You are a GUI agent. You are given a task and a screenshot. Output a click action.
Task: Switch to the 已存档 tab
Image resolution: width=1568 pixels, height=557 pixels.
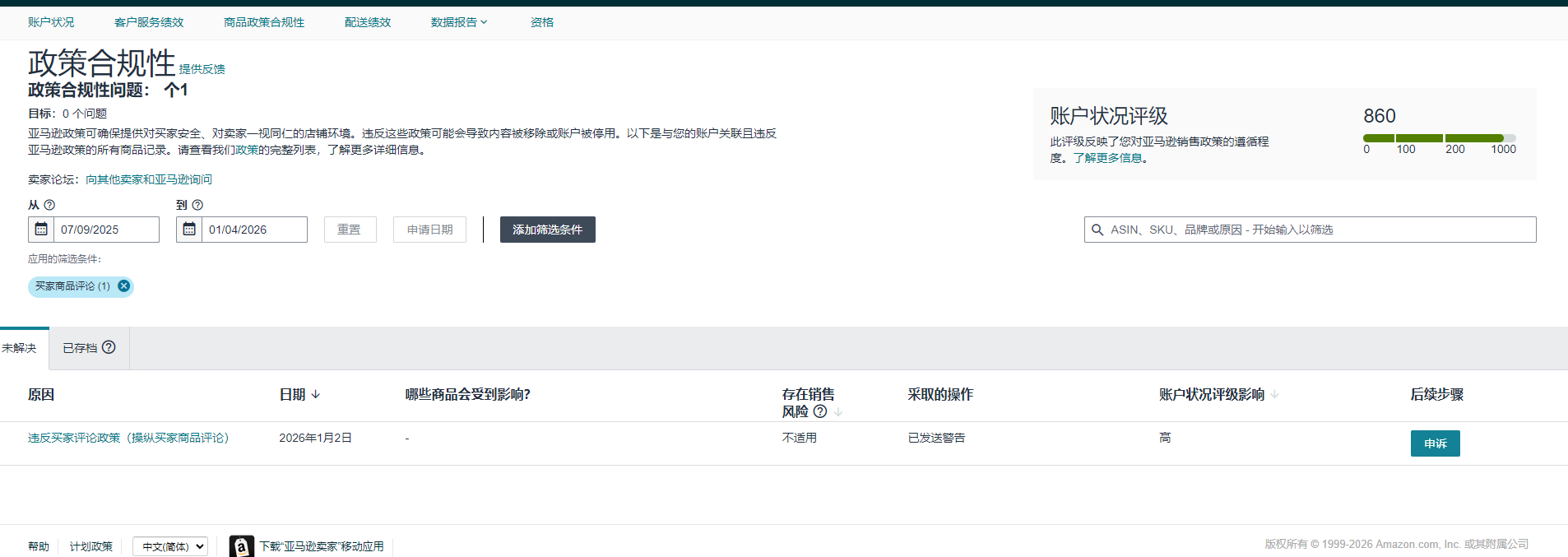tap(80, 348)
